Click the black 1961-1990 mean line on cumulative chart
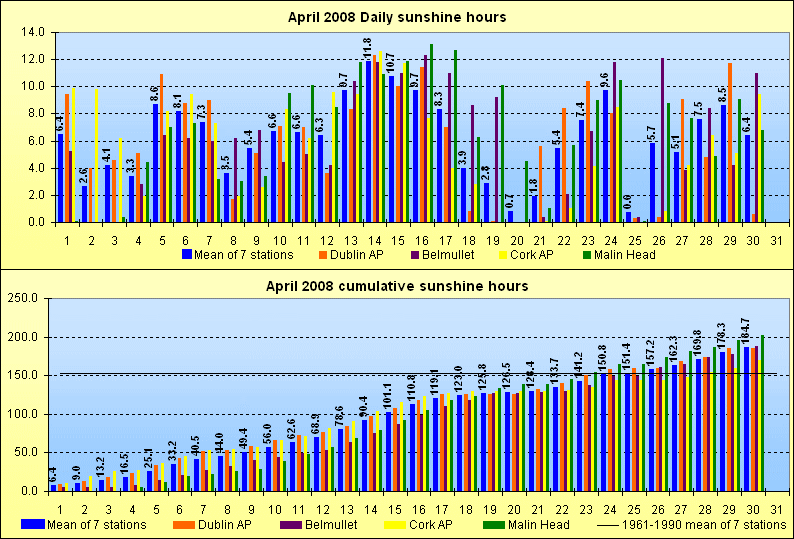Image resolution: width=794 pixels, height=539 pixels. point(418,374)
